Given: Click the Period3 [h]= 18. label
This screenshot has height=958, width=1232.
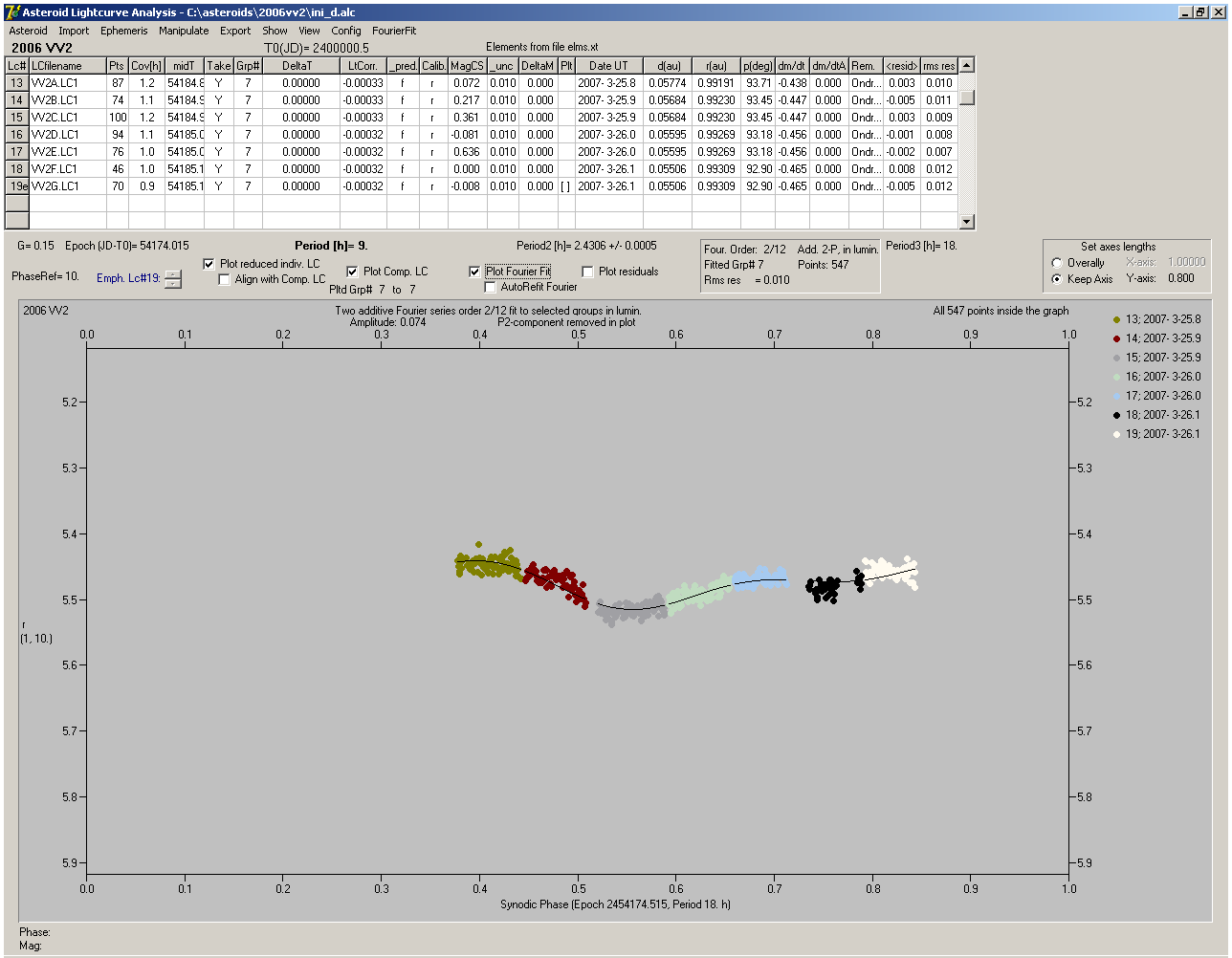Looking at the screenshot, I should click(x=921, y=246).
